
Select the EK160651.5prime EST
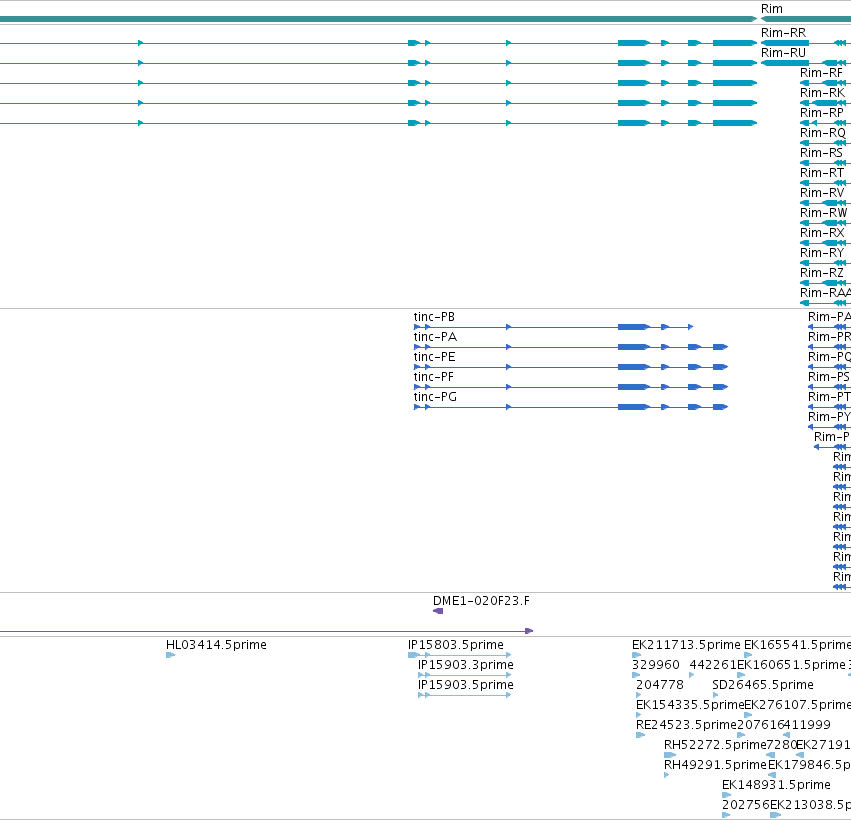[791, 665]
